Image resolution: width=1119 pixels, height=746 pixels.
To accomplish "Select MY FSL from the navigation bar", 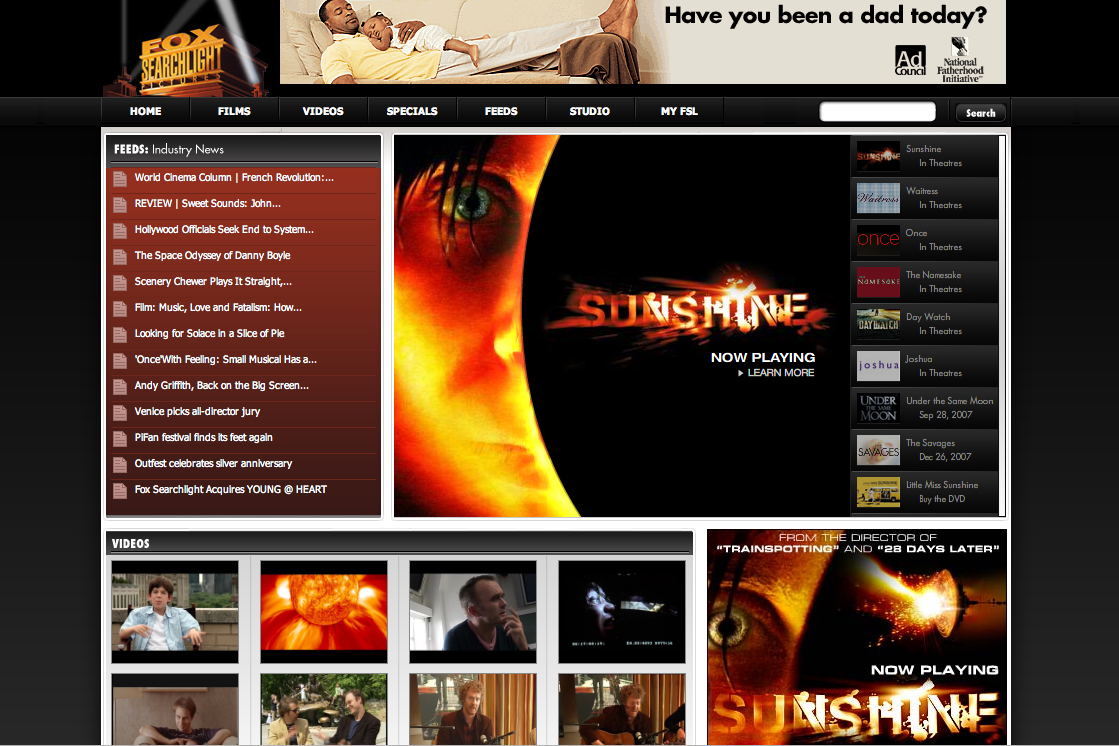I will 679,111.
